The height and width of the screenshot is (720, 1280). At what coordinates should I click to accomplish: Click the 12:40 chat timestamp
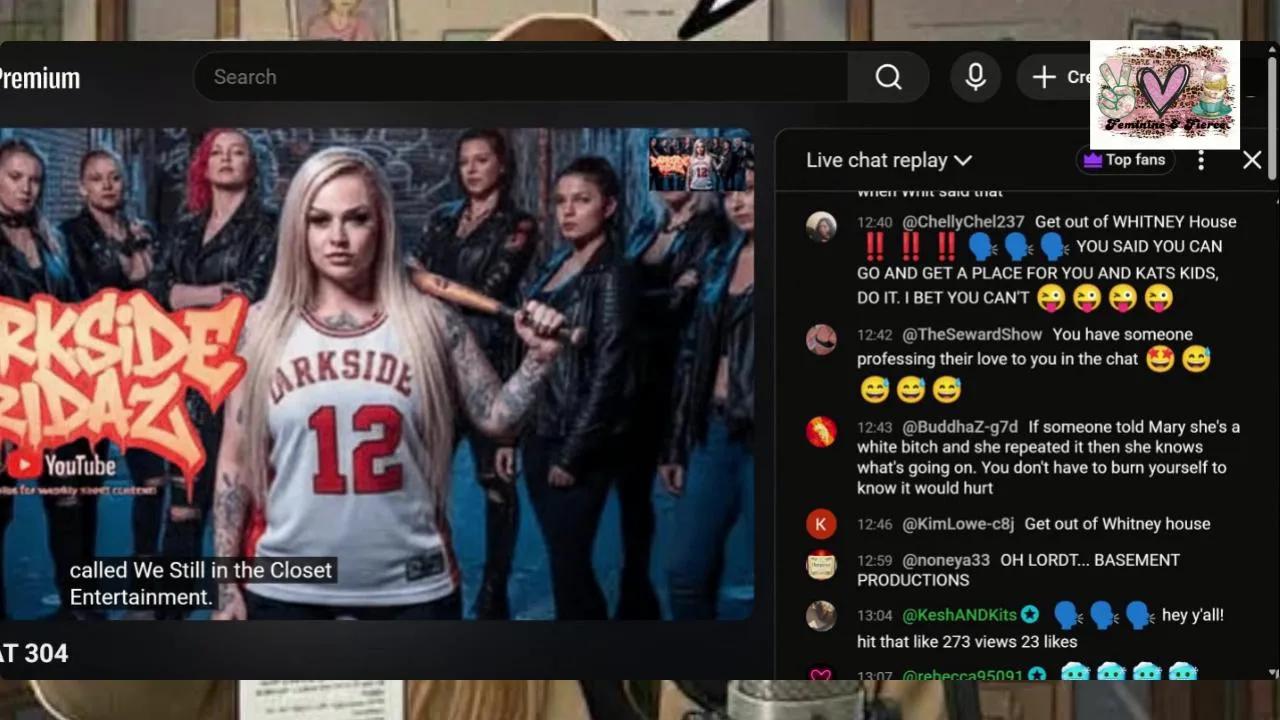tap(874, 222)
